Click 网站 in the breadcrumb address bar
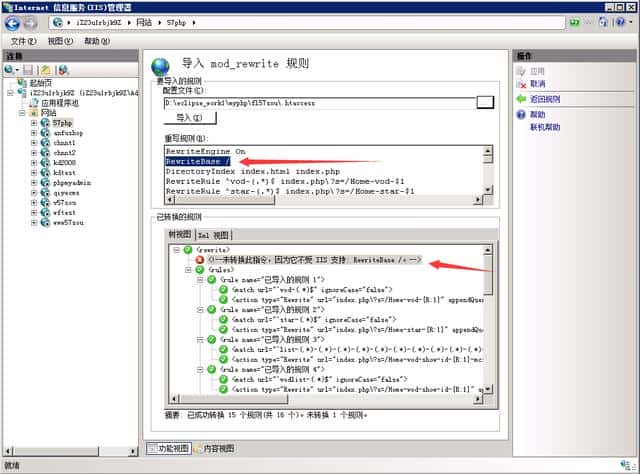The height and width of the screenshot is (474, 640). [x=144, y=22]
